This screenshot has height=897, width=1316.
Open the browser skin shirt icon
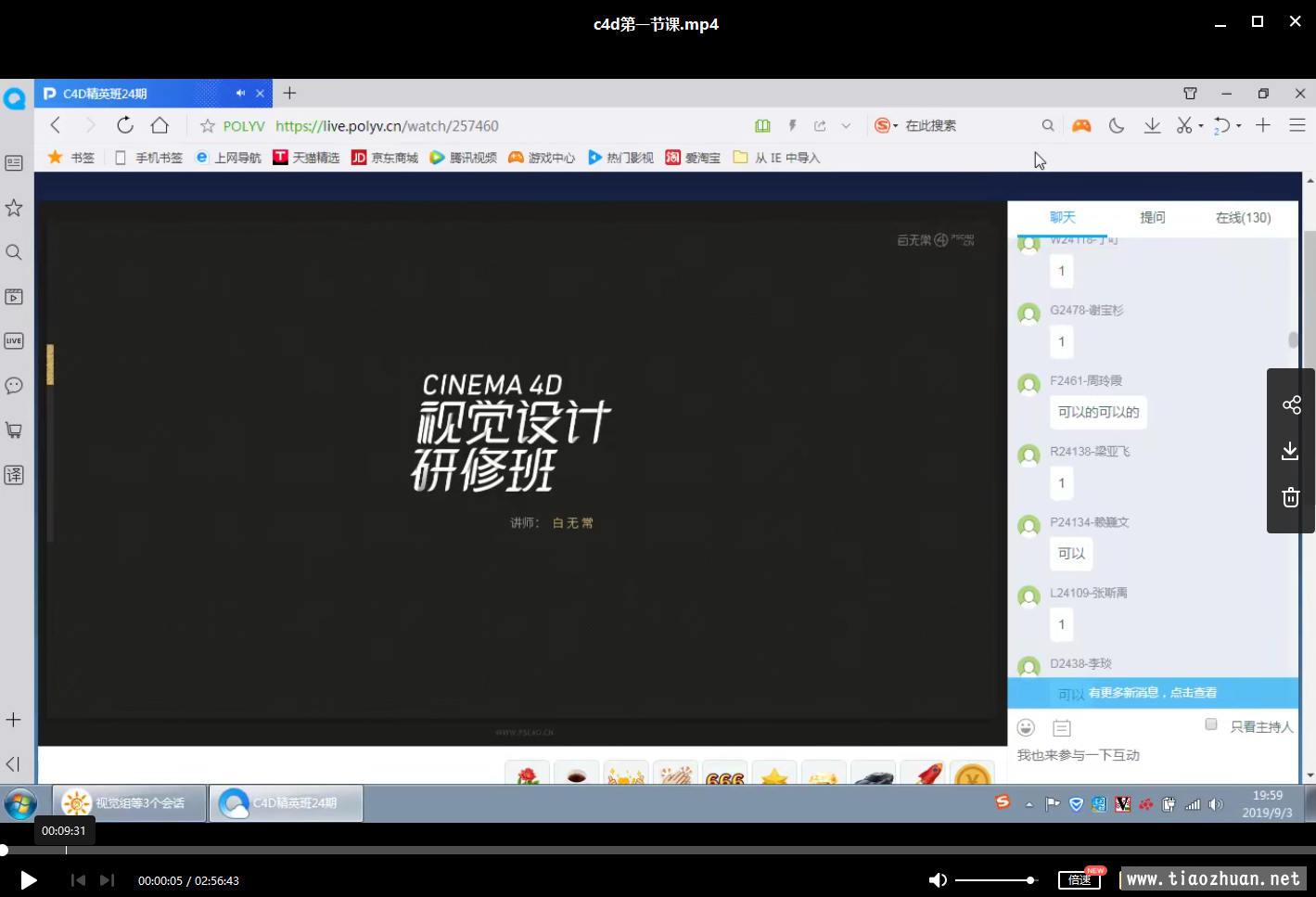(x=1190, y=93)
